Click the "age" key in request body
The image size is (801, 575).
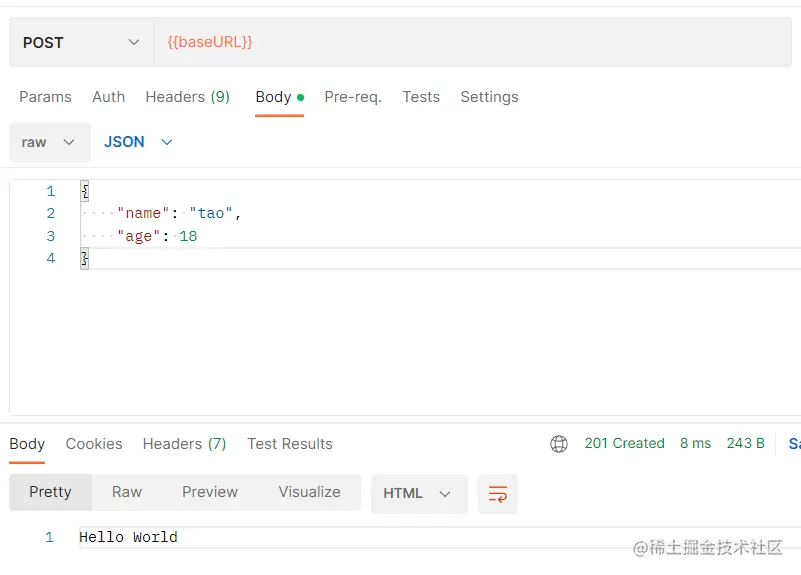tap(138, 236)
